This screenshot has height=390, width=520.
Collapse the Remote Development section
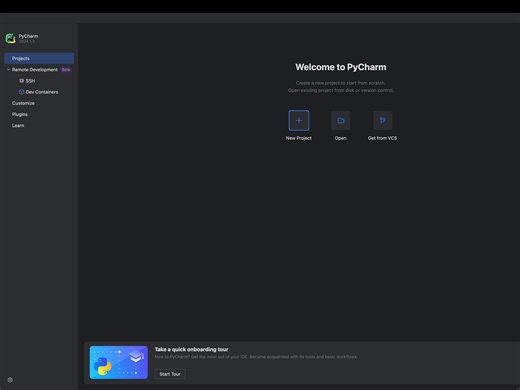[x=8, y=70]
